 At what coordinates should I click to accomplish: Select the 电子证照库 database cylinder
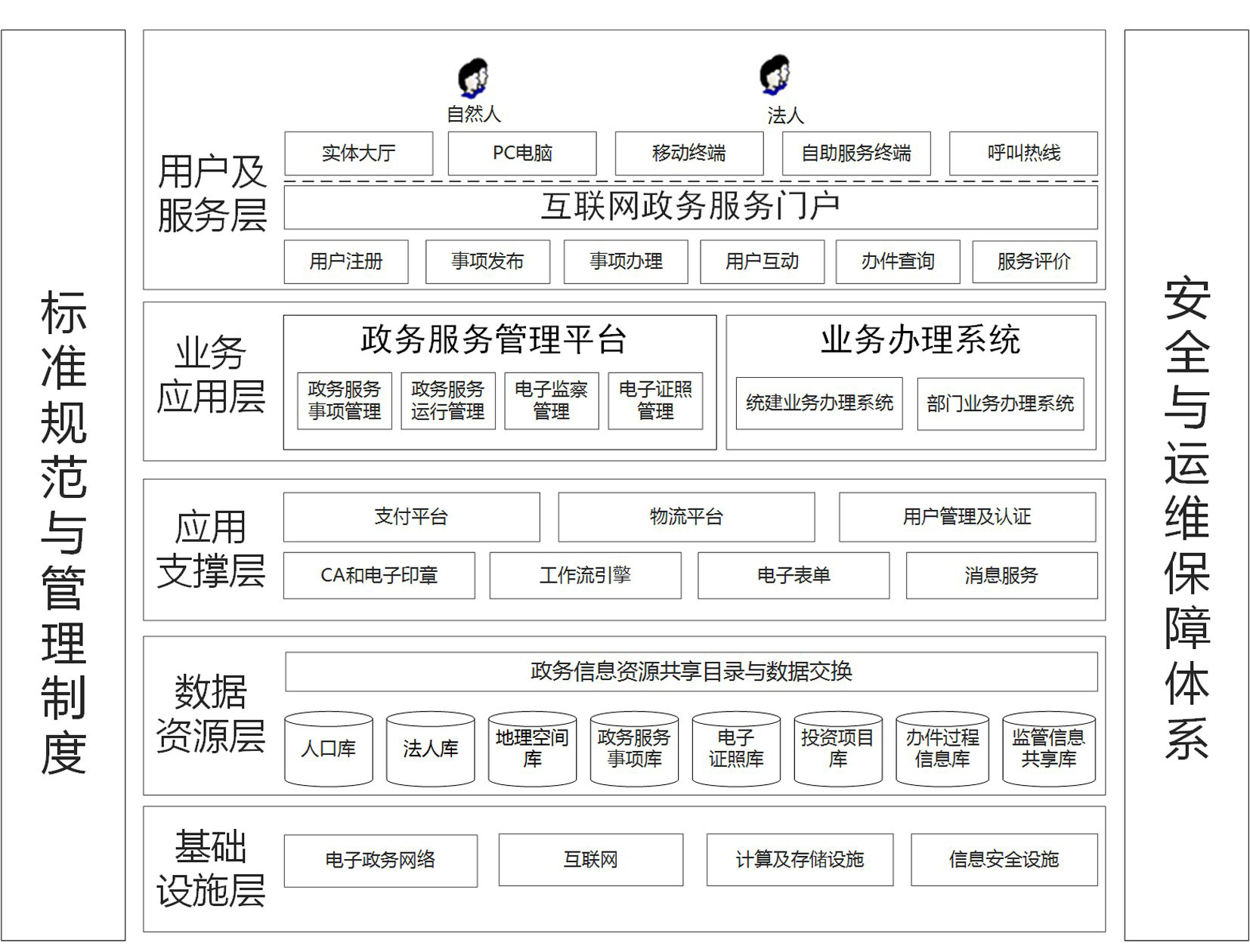(736, 749)
